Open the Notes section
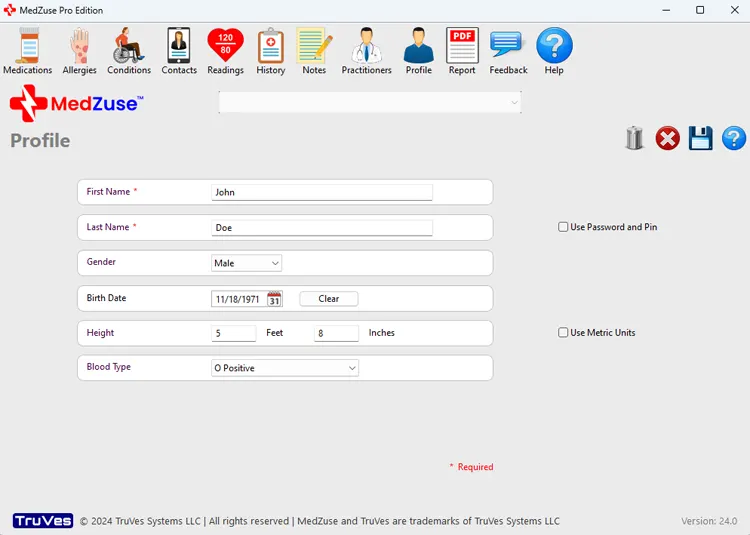The height and width of the screenshot is (535, 750). [314, 51]
